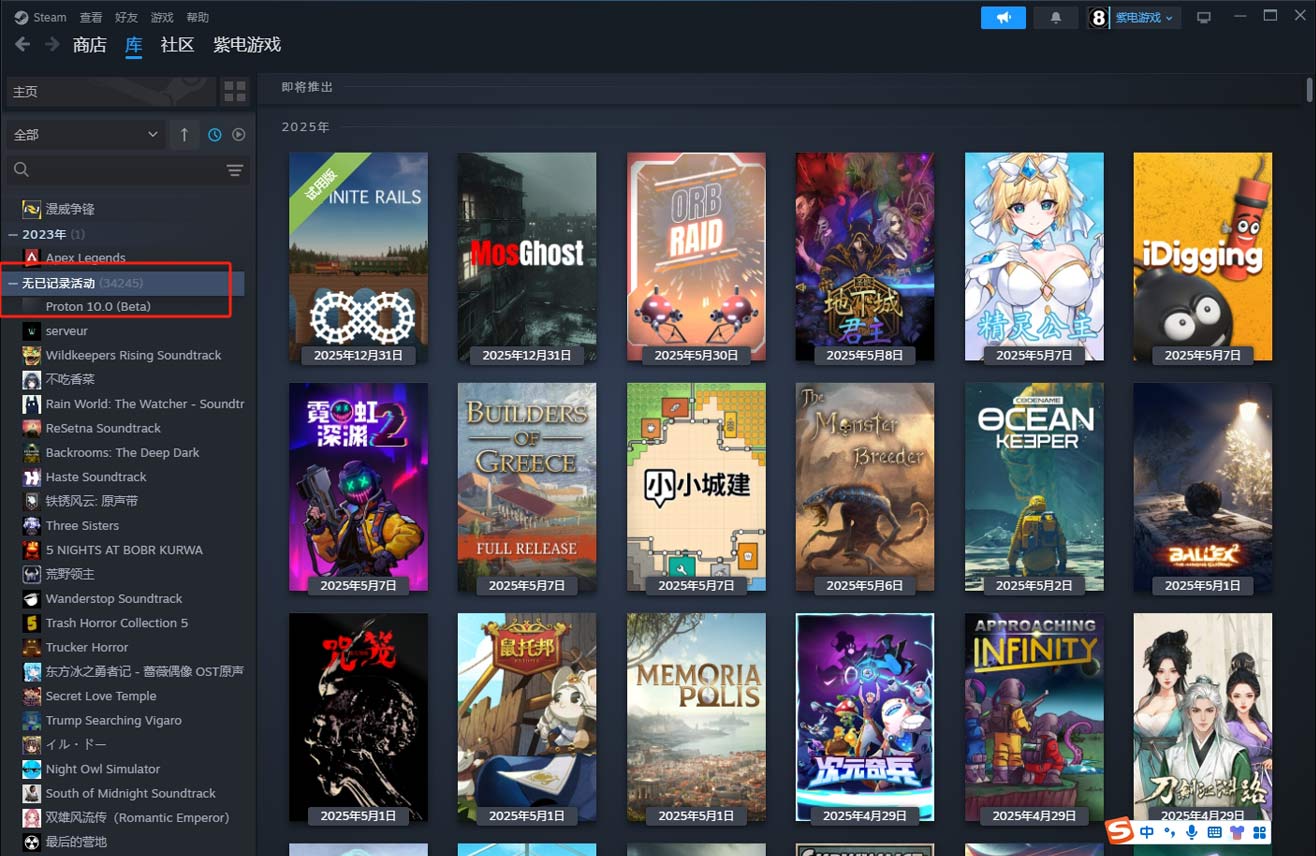The image size is (1316, 856).
Task: Click the library search input field
Action: pos(128,170)
